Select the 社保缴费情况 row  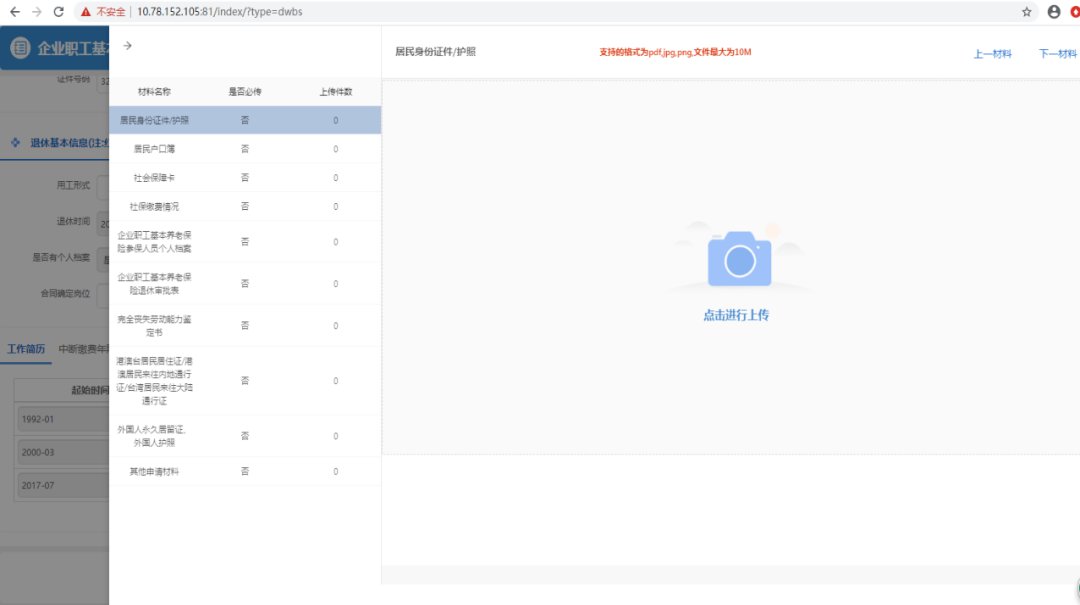point(245,207)
